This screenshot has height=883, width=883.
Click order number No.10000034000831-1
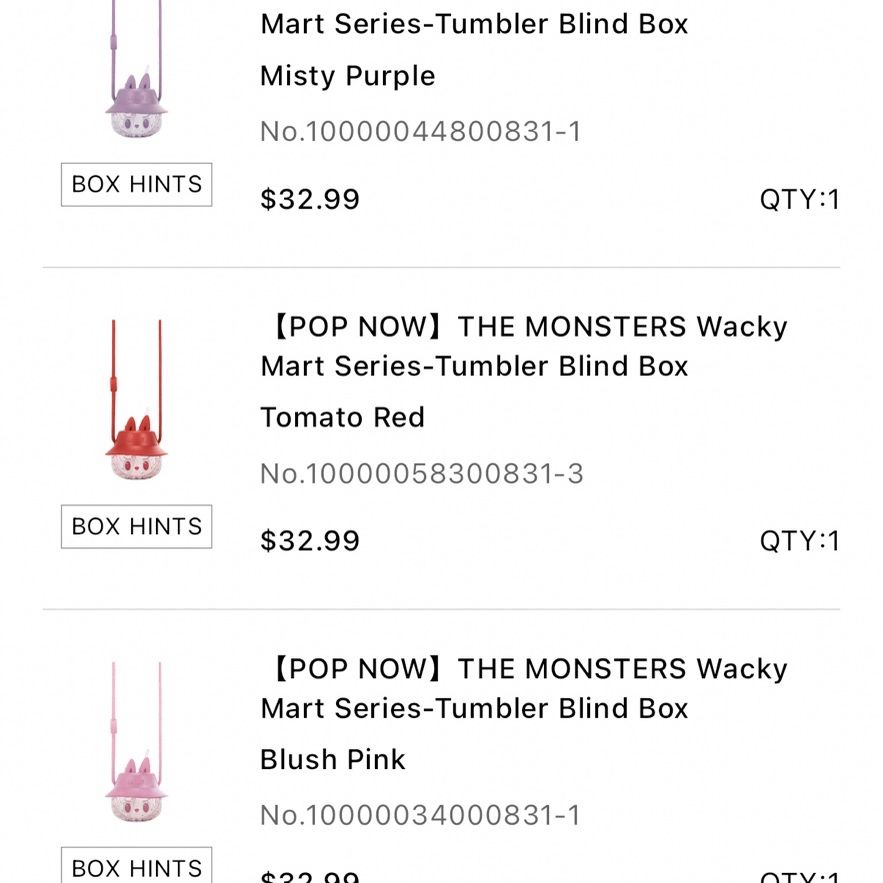(420, 815)
